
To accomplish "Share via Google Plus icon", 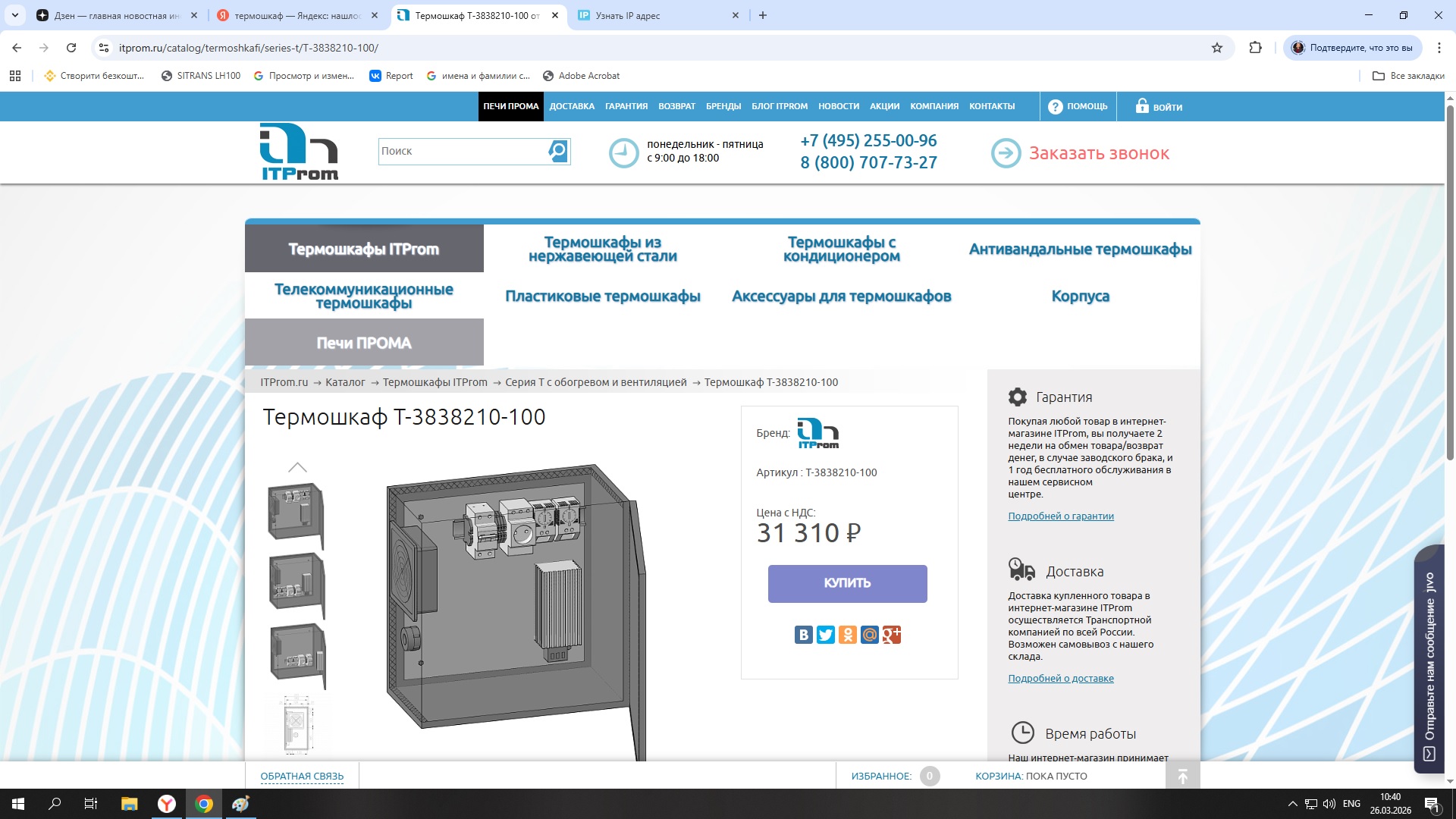I will (x=891, y=635).
